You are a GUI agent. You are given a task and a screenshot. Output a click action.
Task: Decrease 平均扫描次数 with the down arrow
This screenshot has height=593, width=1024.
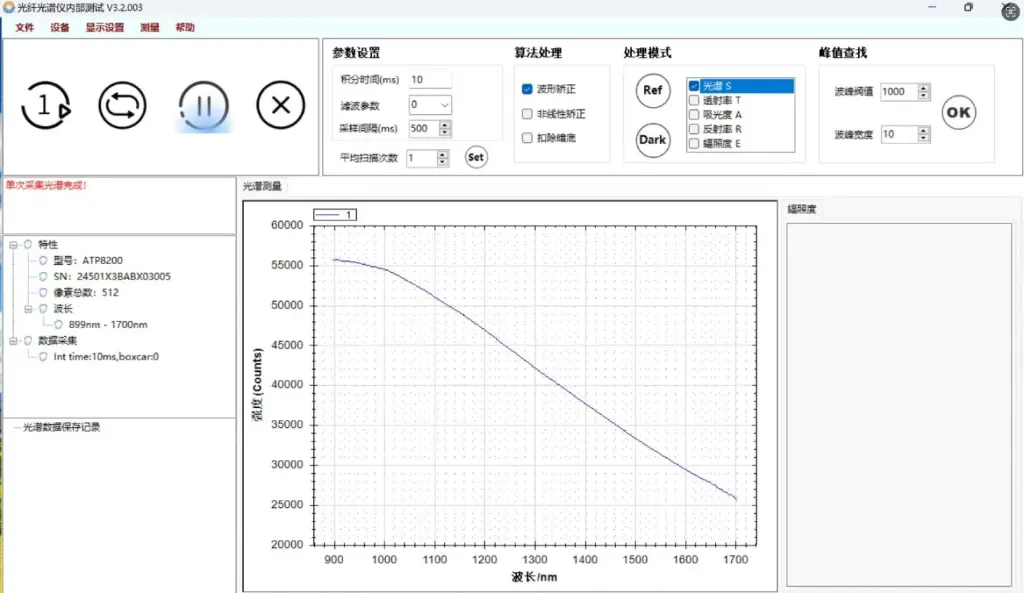coord(442,162)
